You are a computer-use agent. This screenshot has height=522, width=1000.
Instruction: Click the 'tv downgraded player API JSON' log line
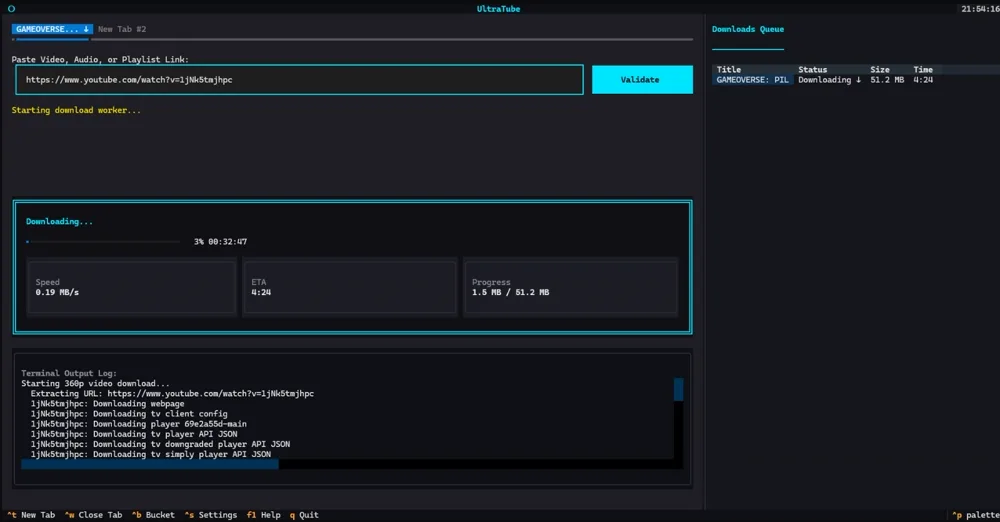pyautogui.click(x=160, y=444)
